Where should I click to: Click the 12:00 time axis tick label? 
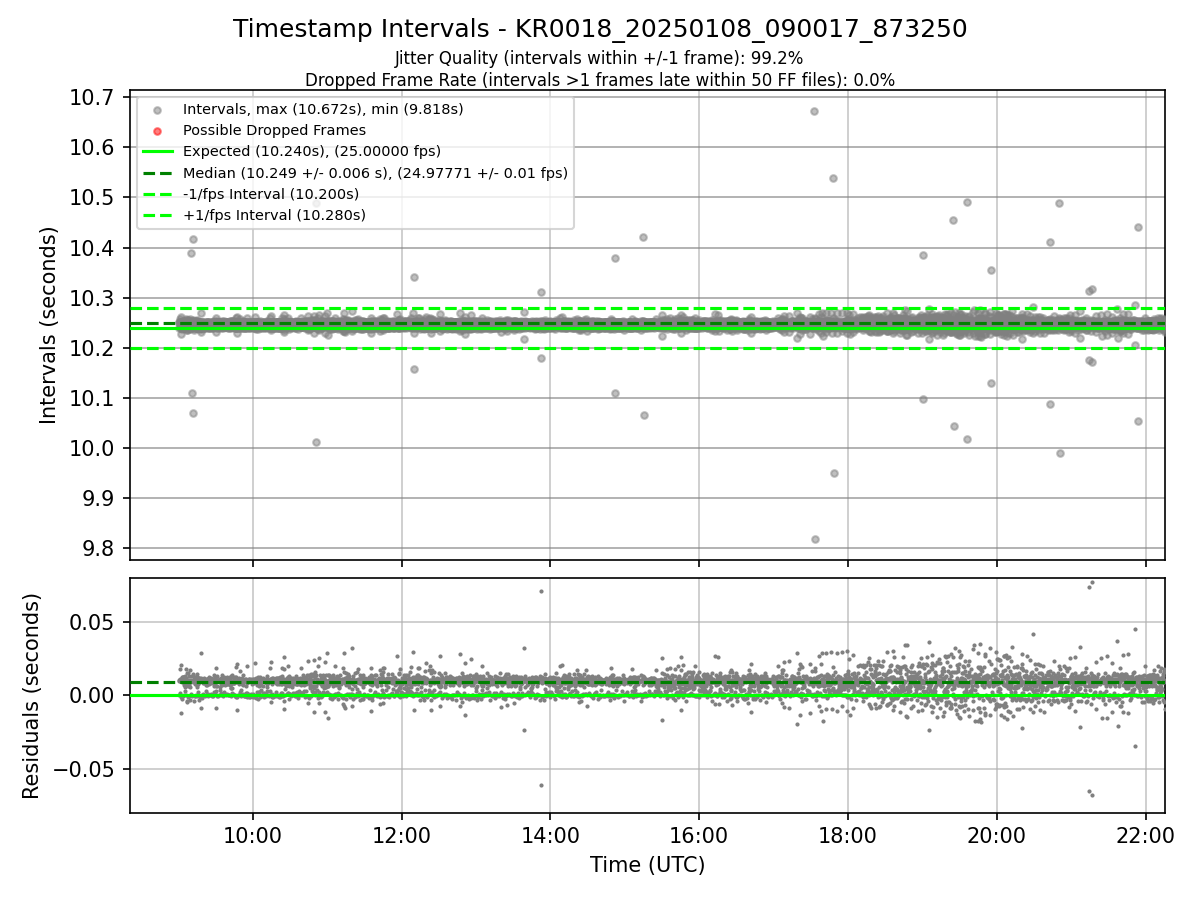tap(402, 835)
